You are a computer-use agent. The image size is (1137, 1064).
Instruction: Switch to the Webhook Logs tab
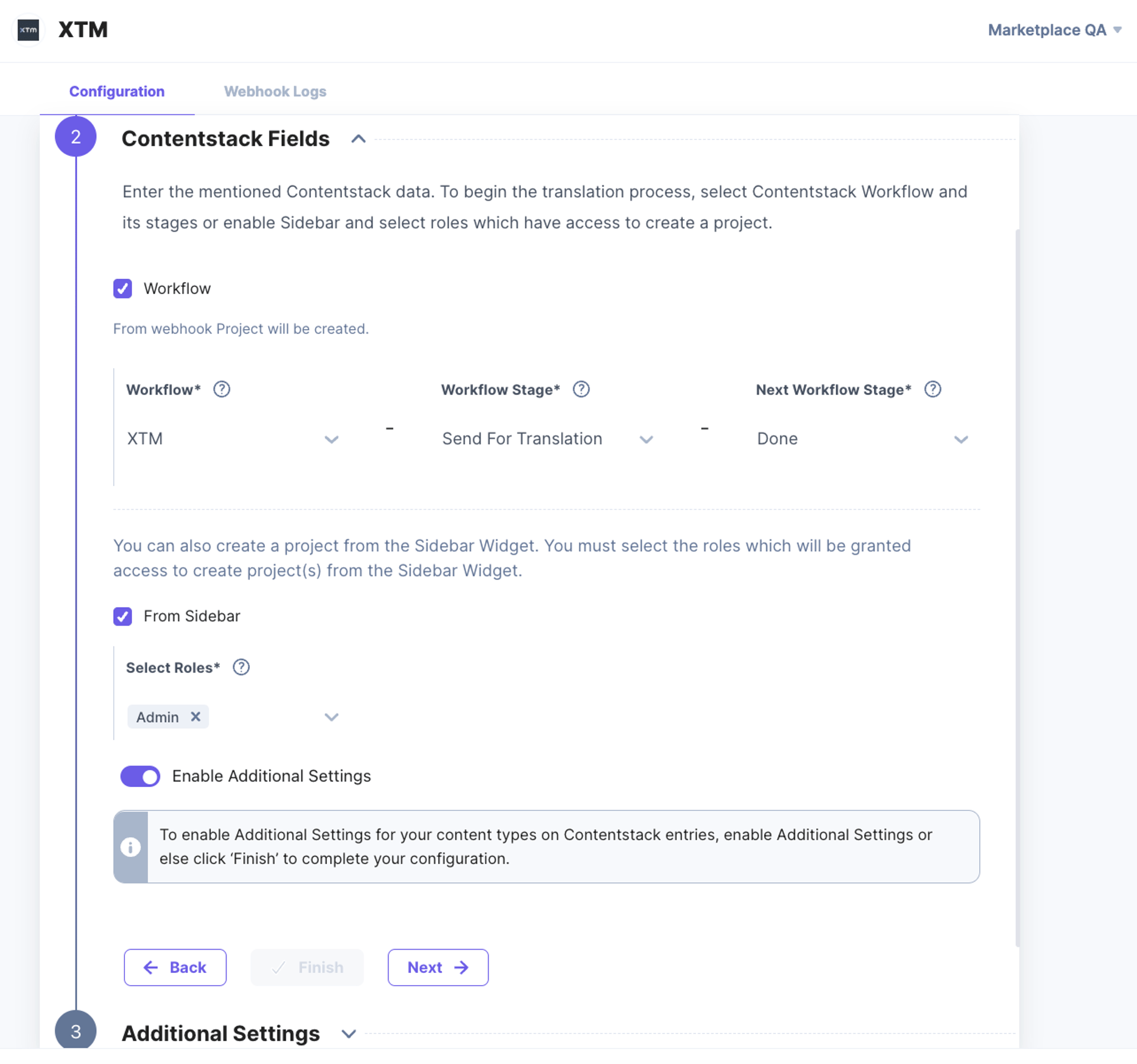click(x=275, y=92)
